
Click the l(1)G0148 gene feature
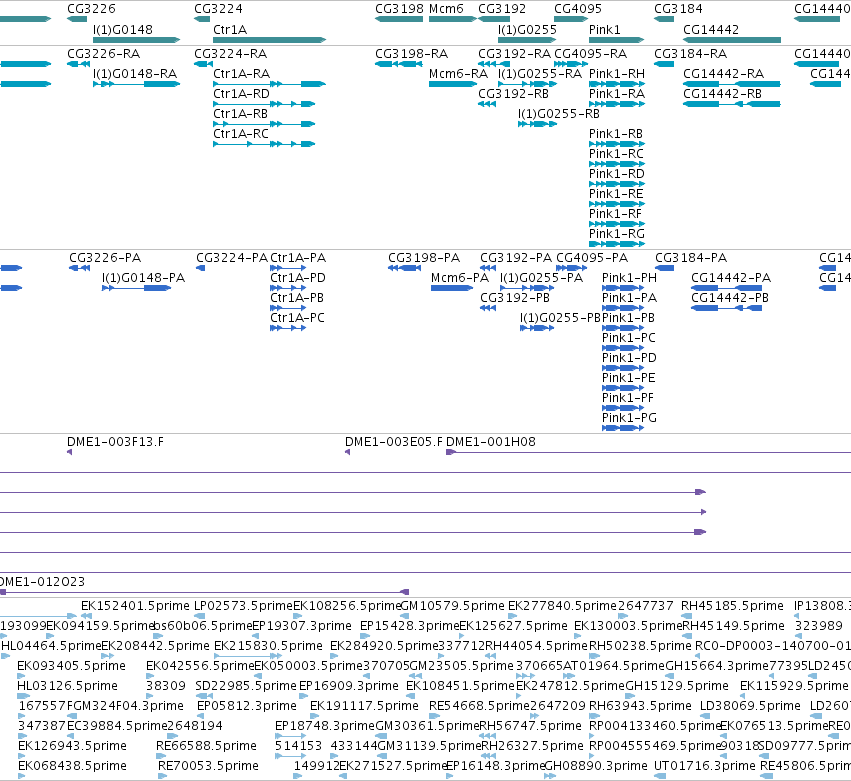point(136,40)
